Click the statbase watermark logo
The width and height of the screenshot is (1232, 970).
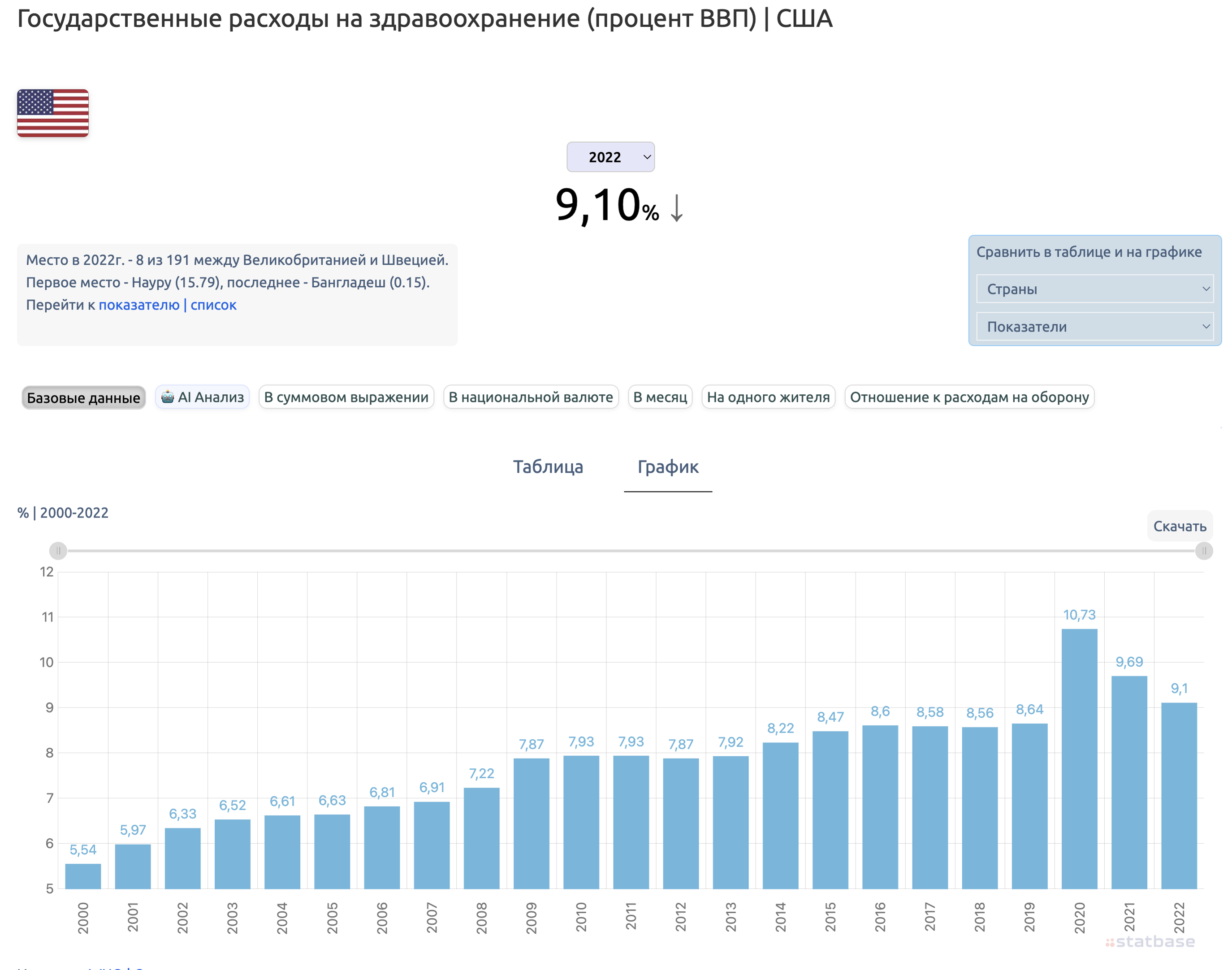coord(1150,942)
